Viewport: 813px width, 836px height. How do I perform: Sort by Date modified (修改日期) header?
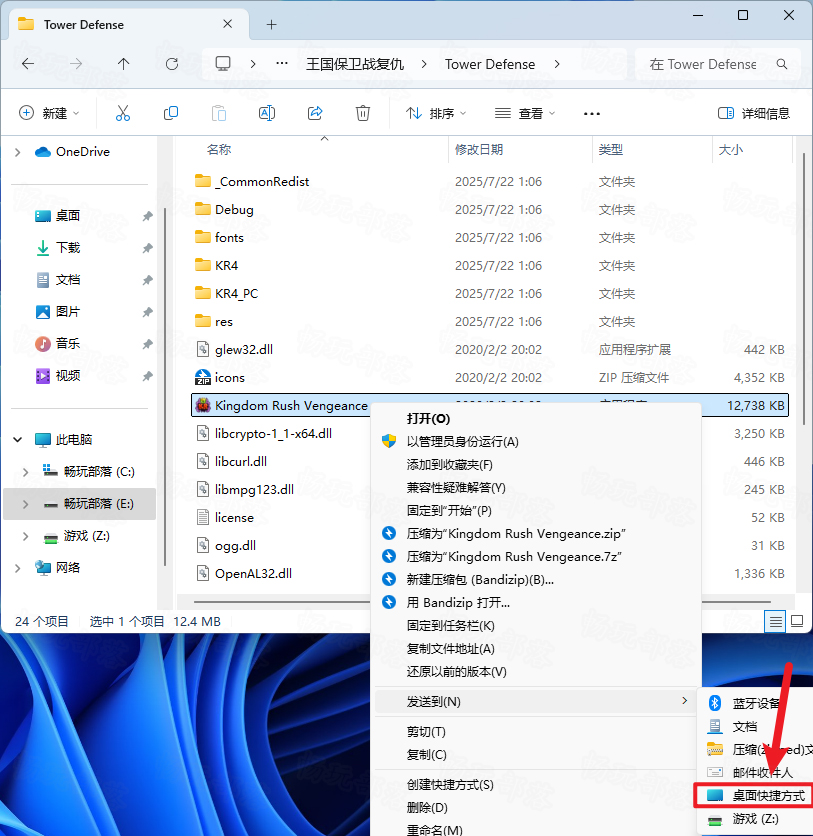pyautogui.click(x=479, y=149)
